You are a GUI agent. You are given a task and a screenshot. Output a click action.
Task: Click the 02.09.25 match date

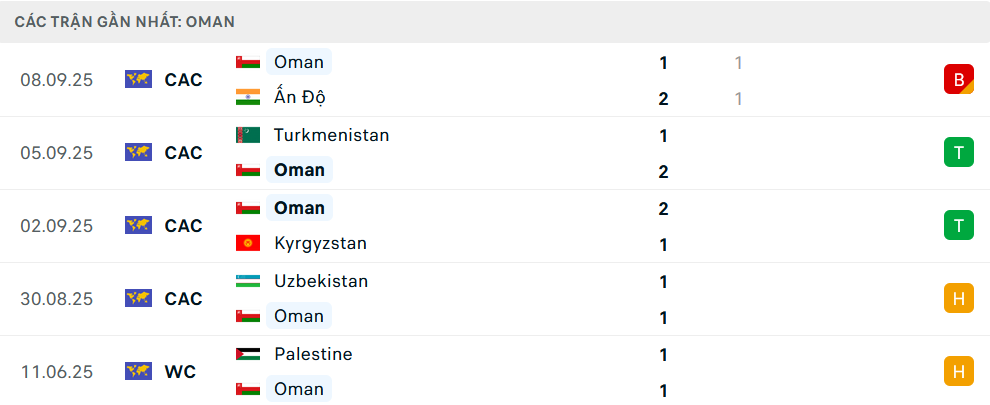point(56,226)
